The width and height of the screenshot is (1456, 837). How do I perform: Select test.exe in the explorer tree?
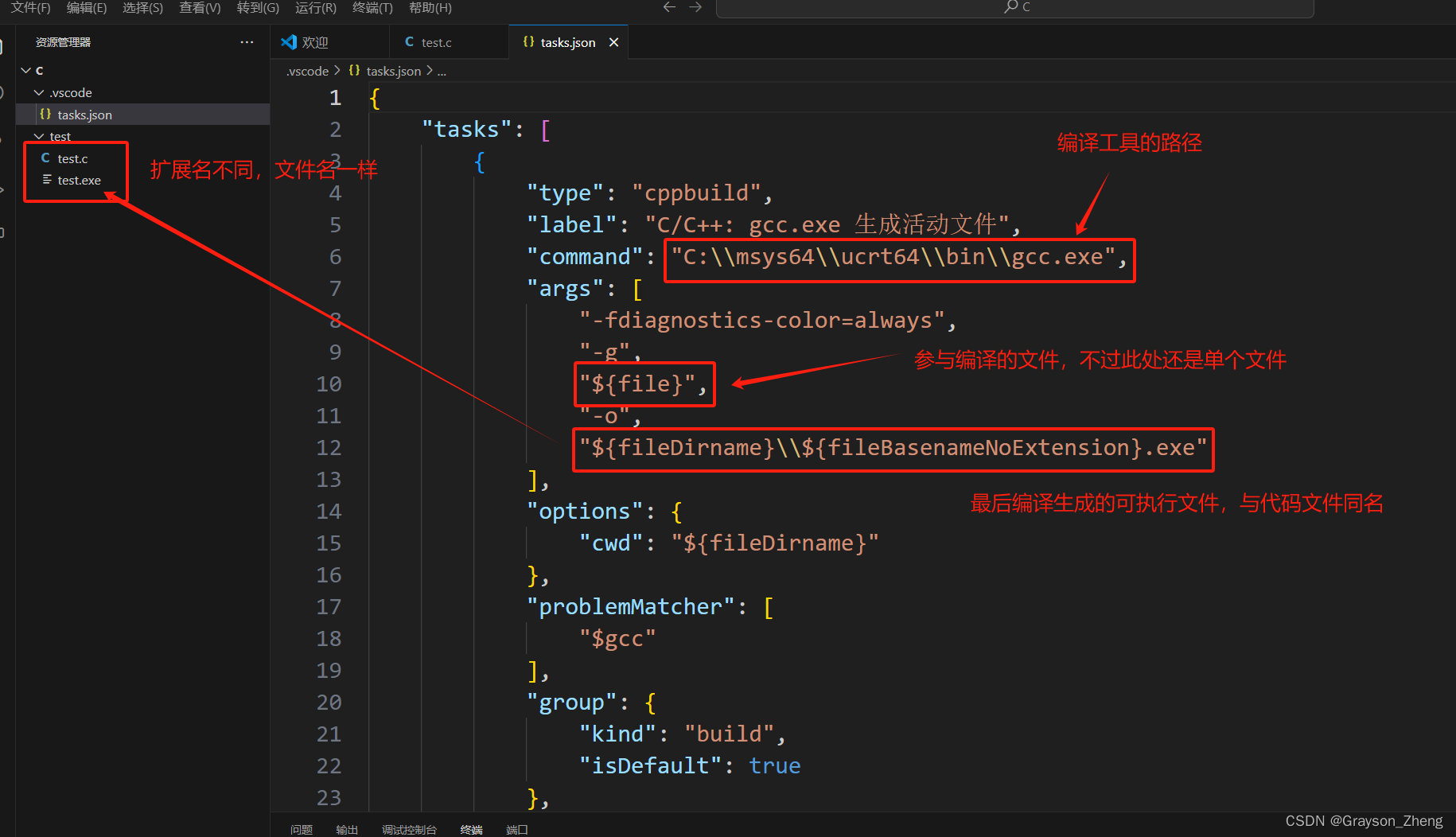[79, 181]
